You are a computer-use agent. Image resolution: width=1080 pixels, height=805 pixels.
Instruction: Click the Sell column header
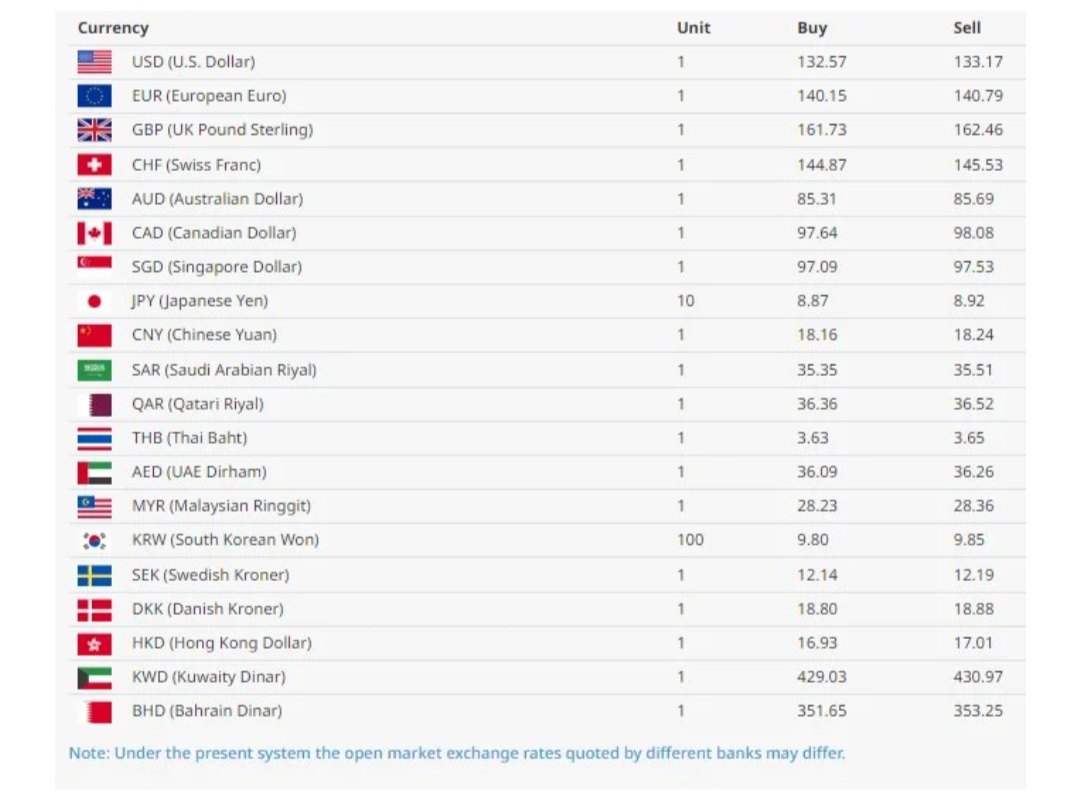pos(967,28)
